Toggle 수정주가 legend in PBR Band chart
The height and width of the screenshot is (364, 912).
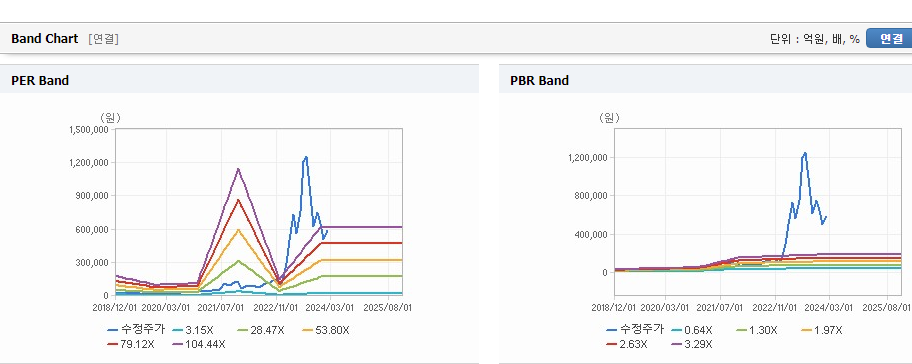coord(635,330)
